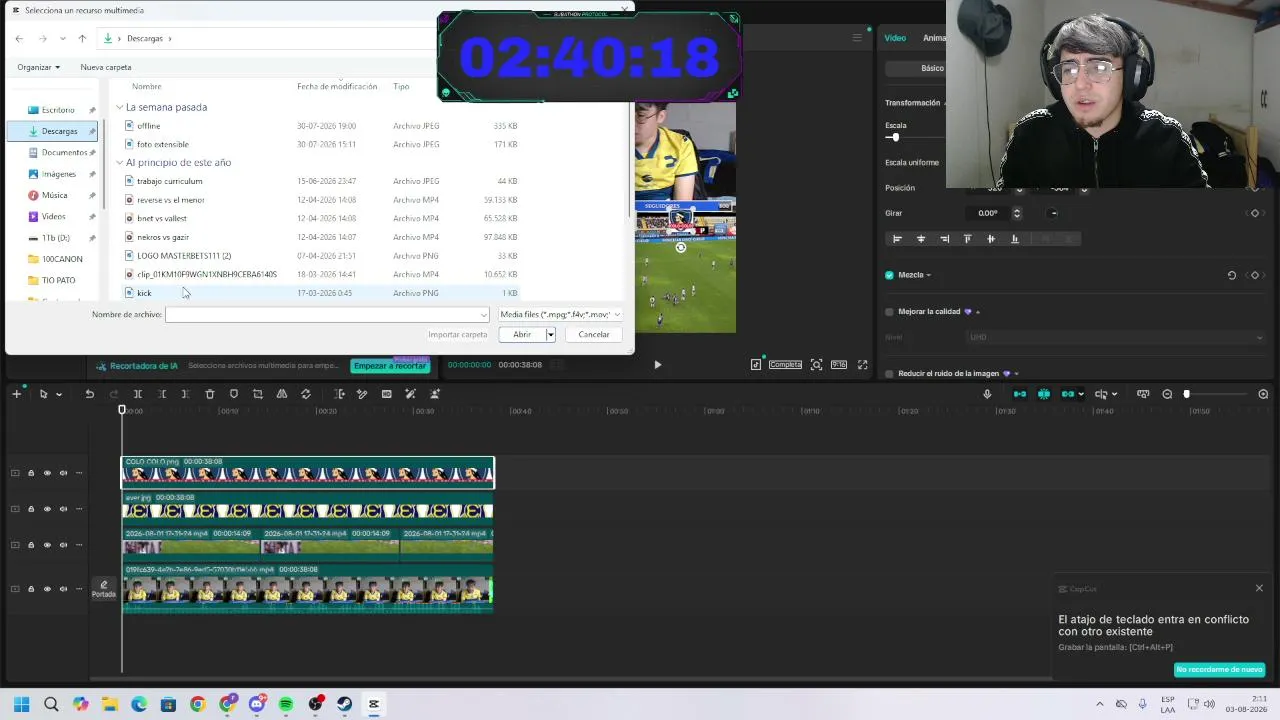Viewport: 1280px width, 720px height.
Task: Open Spotify from the Windows taskbar
Action: [286, 704]
